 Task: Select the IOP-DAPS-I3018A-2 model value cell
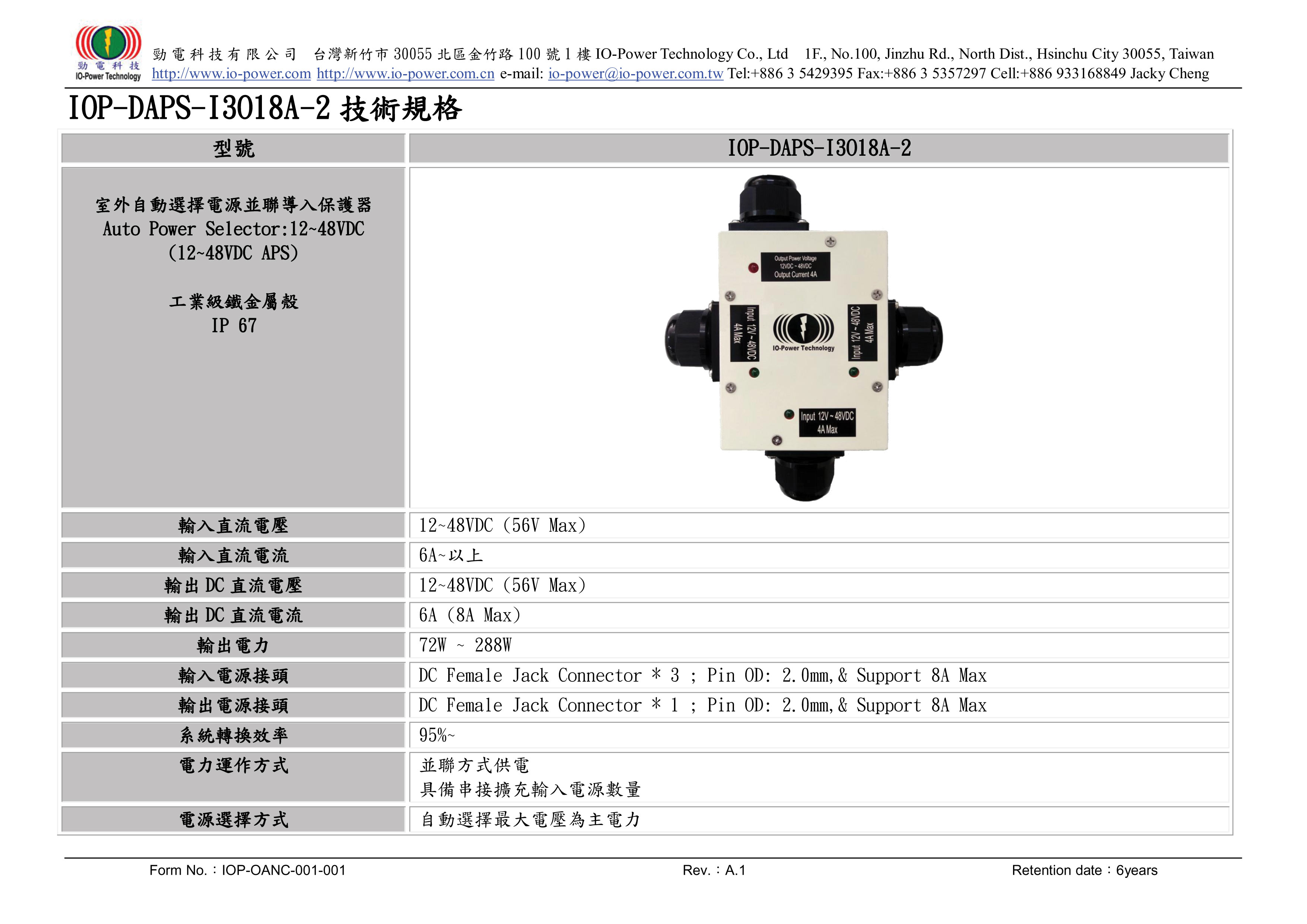(819, 149)
